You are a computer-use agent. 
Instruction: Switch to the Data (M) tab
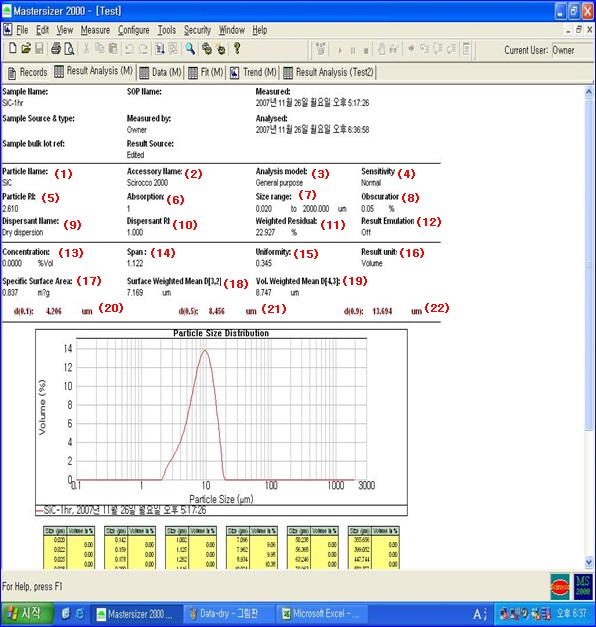160,72
